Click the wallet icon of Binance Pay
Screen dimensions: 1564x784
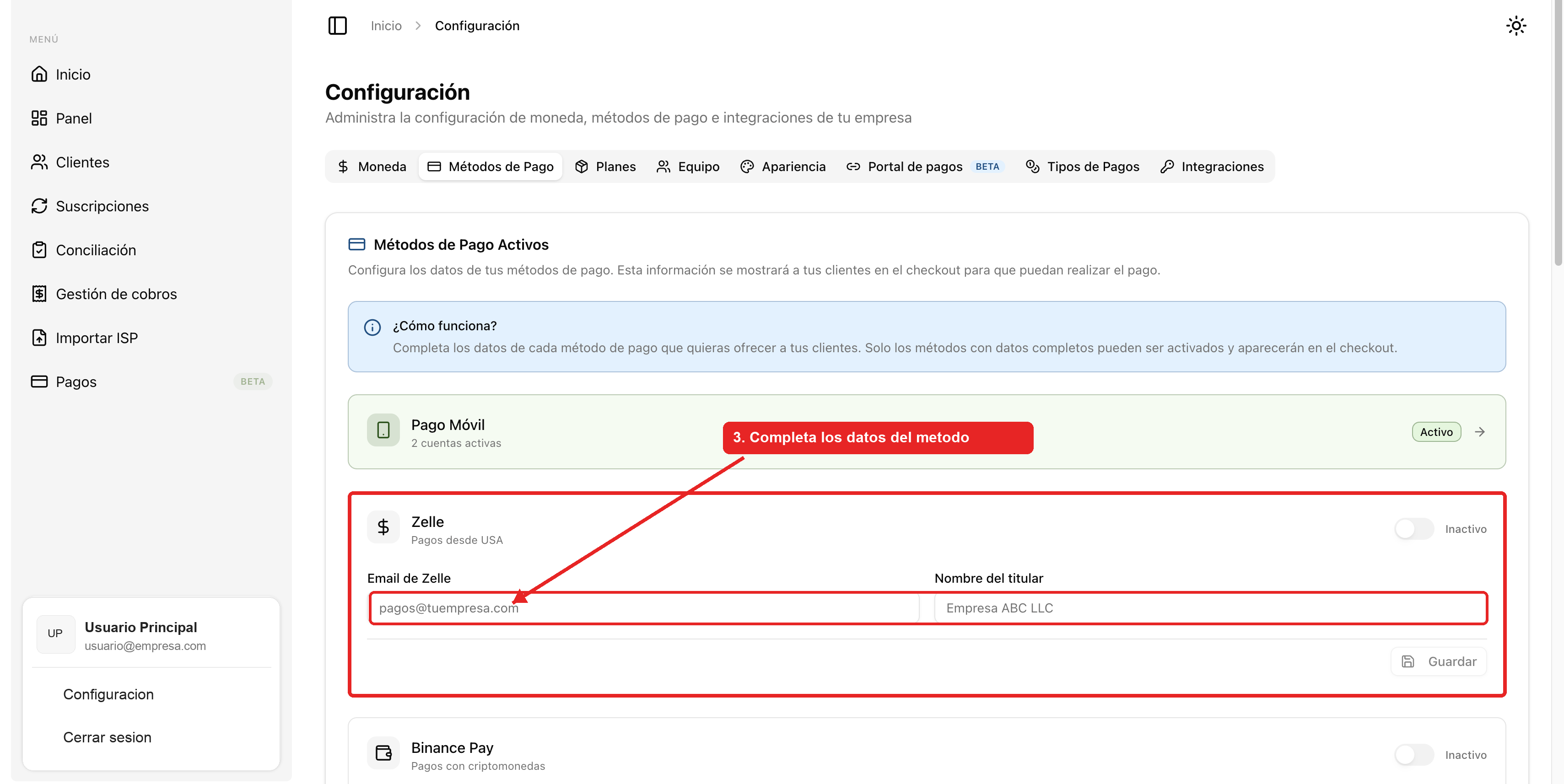383,753
